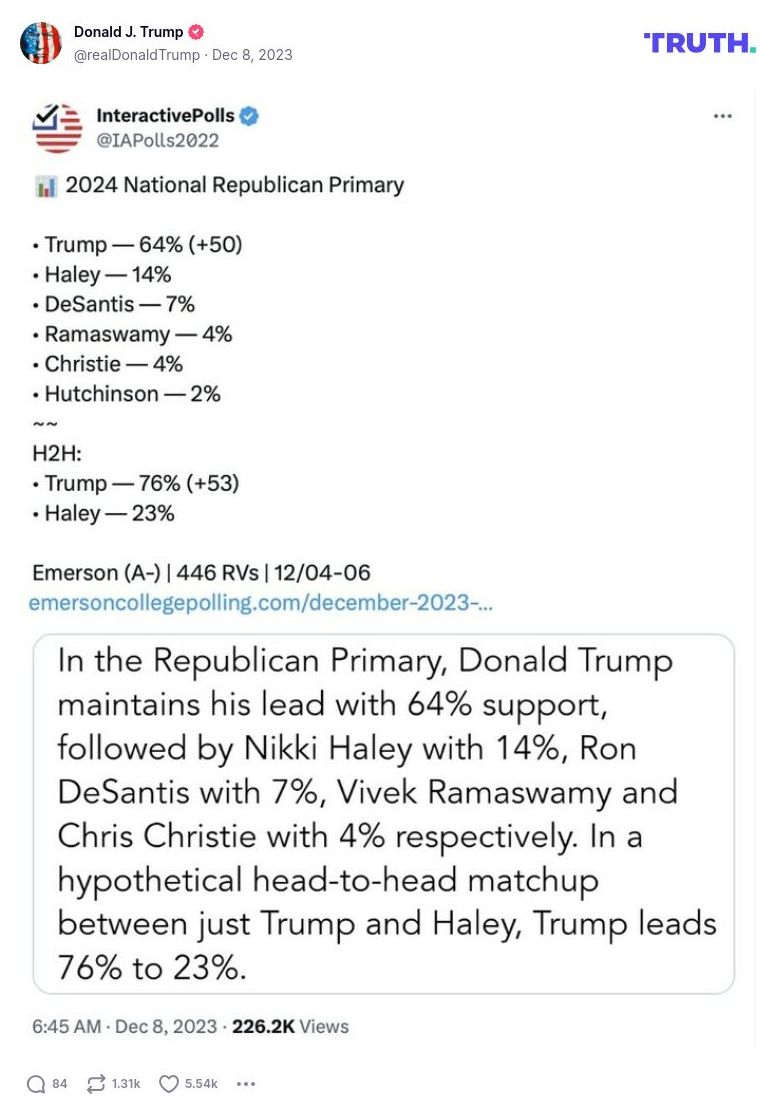Open the emersoncollegepolling.com link
777x1114 pixels.
coord(260,603)
